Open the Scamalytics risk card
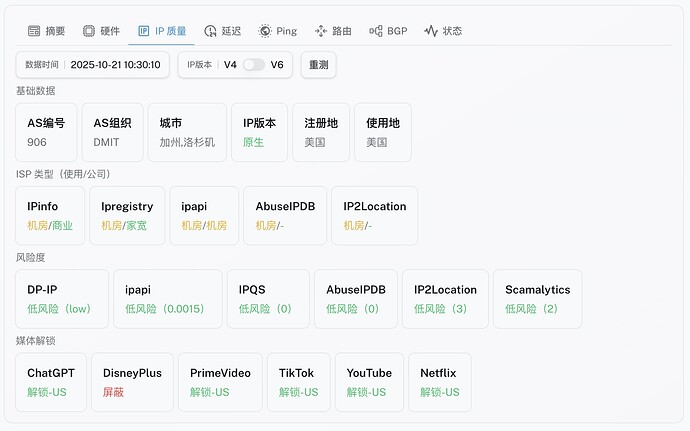The image size is (690, 431). click(x=537, y=298)
